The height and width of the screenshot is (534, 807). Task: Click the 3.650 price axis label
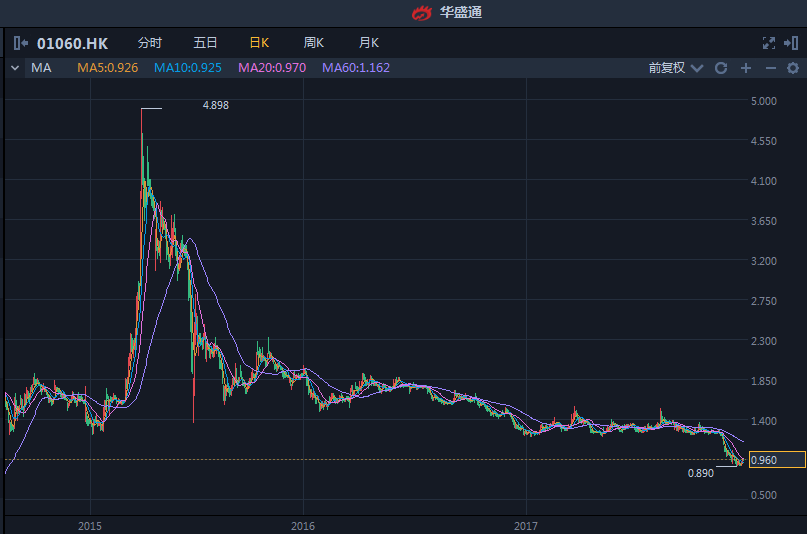(764, 221)
